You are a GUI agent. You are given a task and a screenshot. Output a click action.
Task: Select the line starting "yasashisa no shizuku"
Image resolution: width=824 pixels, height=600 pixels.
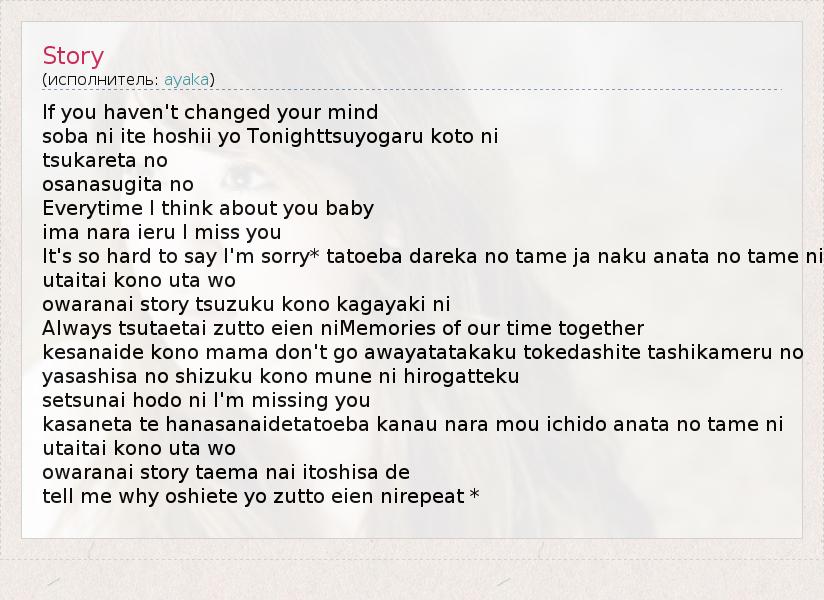click(x=280, y=376)
